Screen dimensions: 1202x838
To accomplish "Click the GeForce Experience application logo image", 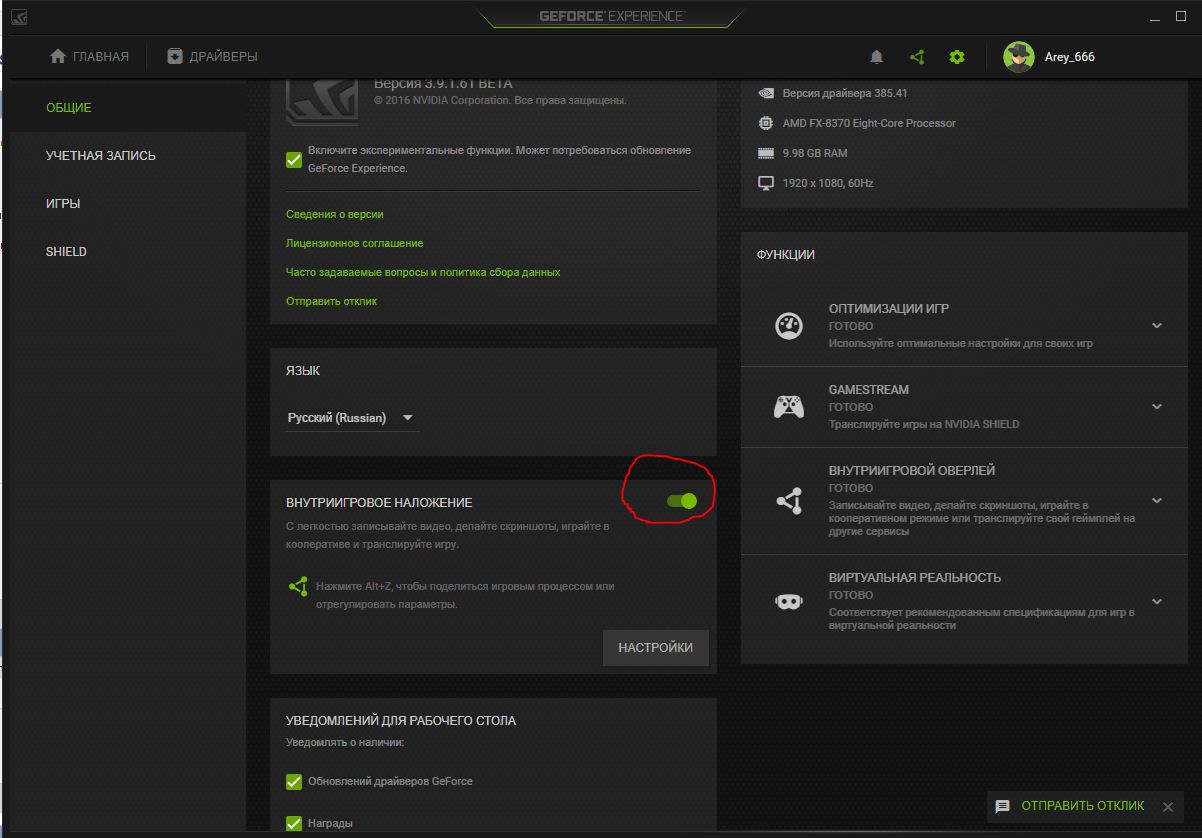I will 322,100.
